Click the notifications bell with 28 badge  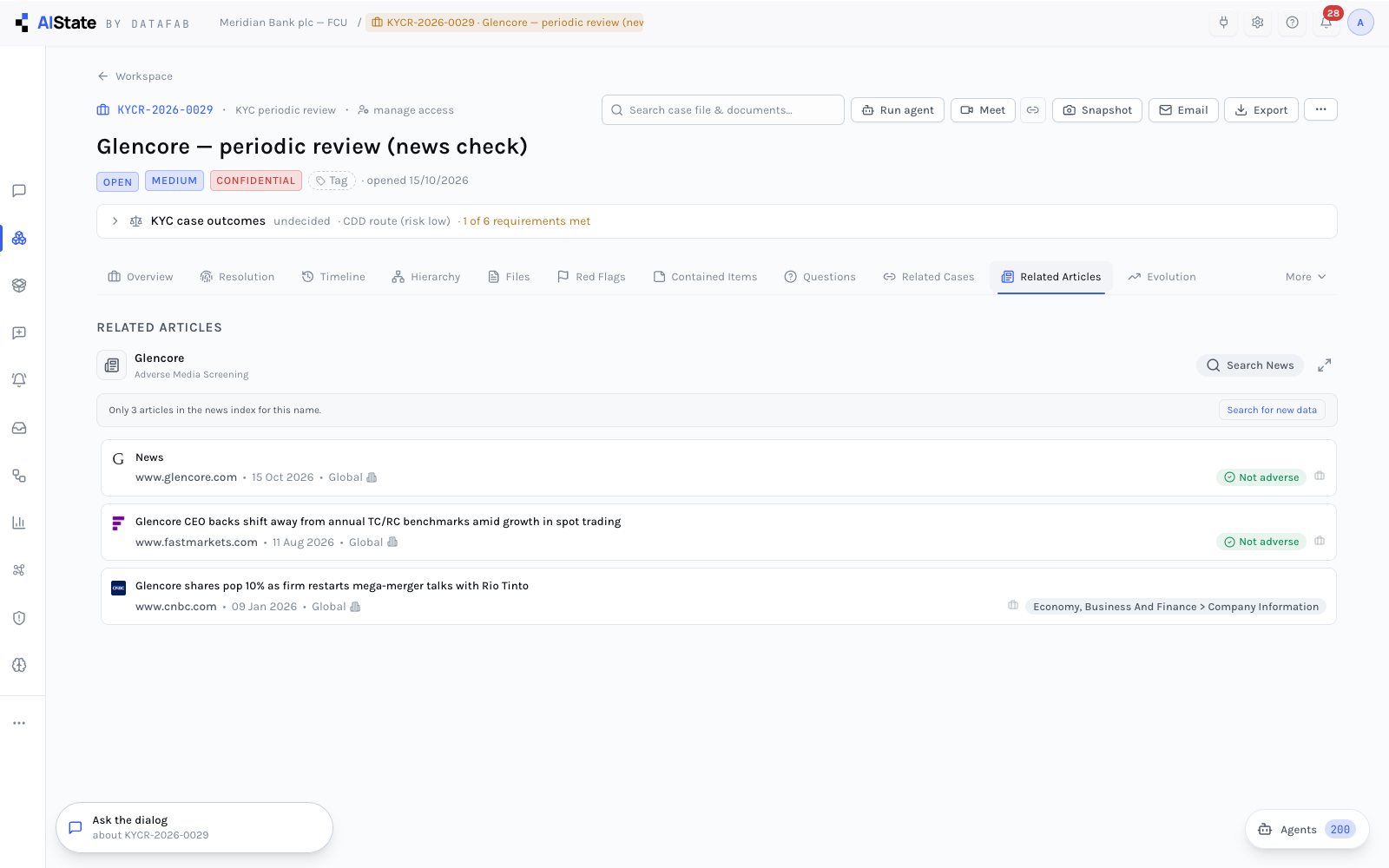pos(1326,23)
